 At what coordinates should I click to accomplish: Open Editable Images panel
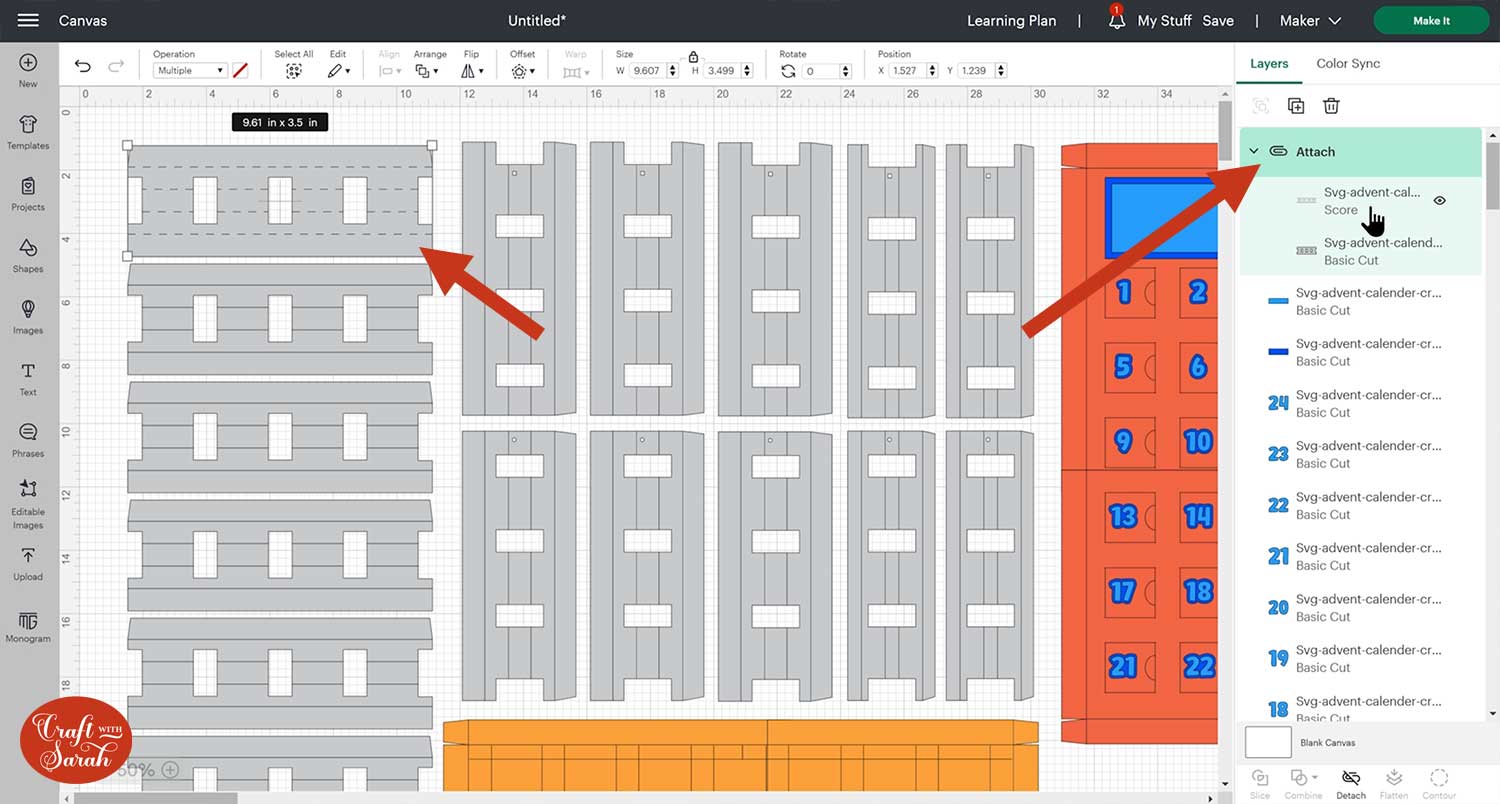pyautogui.click(x=28, y=504)
